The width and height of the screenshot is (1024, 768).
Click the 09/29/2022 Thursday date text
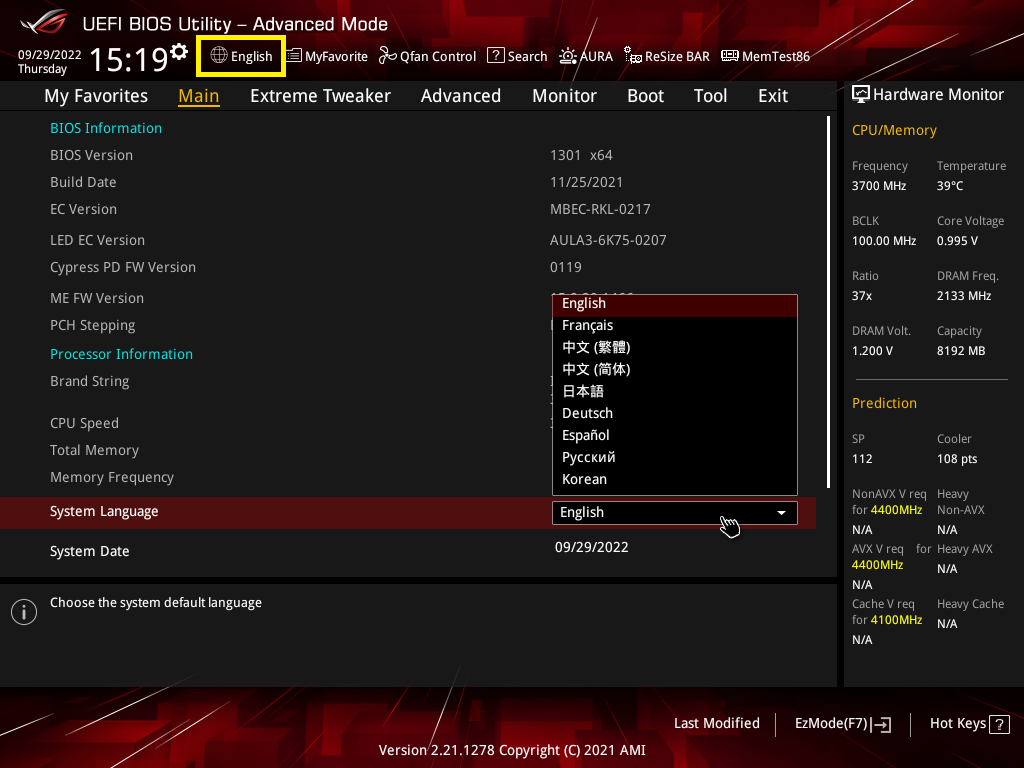pos(50,61)
